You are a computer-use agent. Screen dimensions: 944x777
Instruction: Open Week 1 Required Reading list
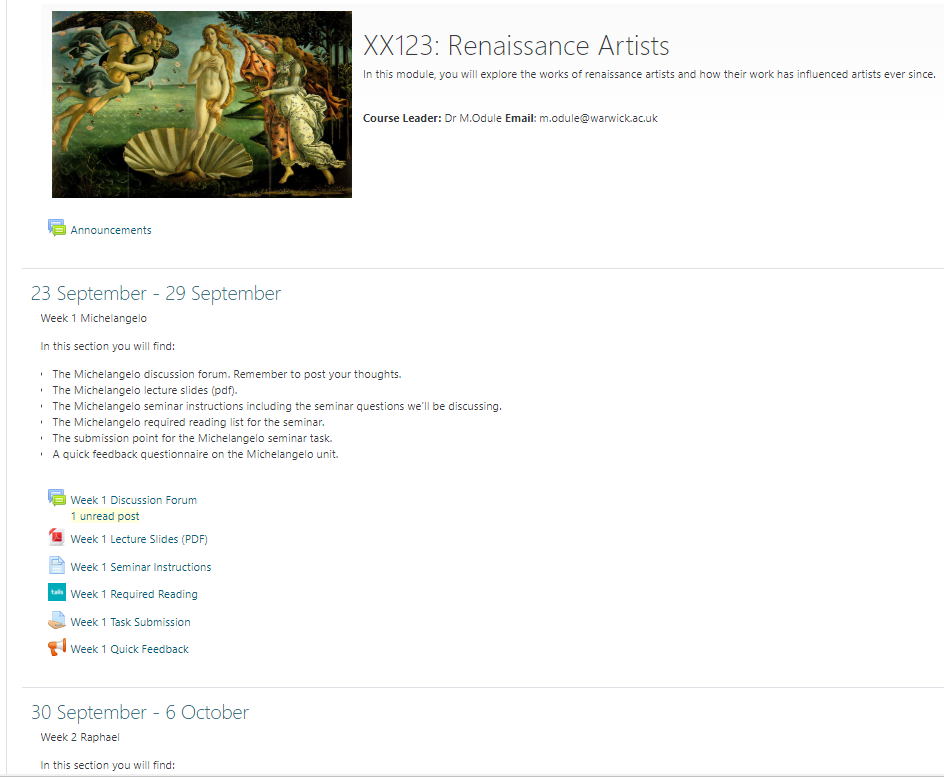pyautogui.click(x=134, y=594)
